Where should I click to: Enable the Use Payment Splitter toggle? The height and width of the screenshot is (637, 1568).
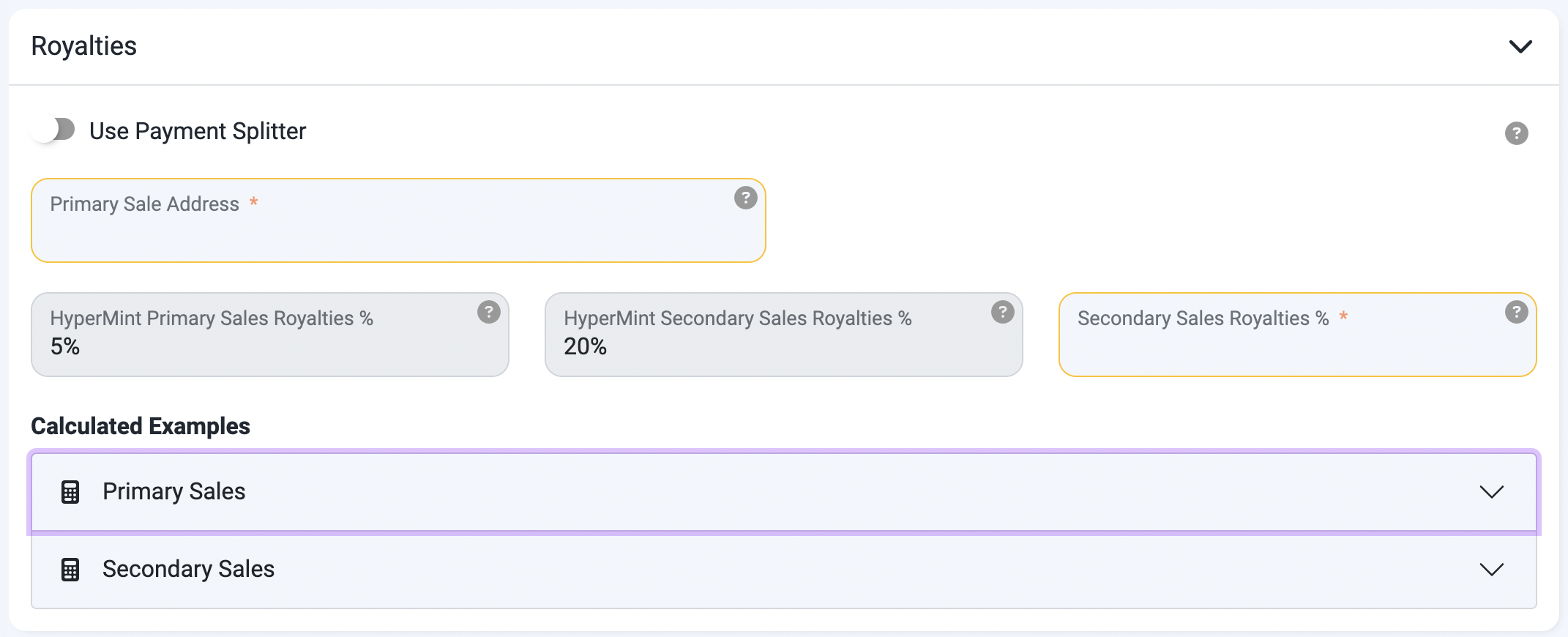tap(54, 130)
